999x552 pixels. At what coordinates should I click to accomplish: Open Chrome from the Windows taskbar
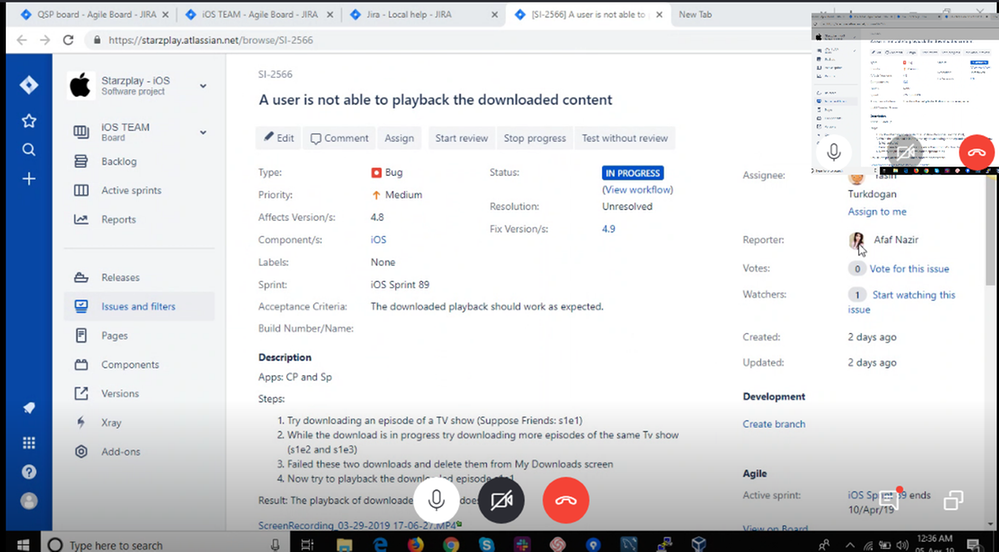451,544
